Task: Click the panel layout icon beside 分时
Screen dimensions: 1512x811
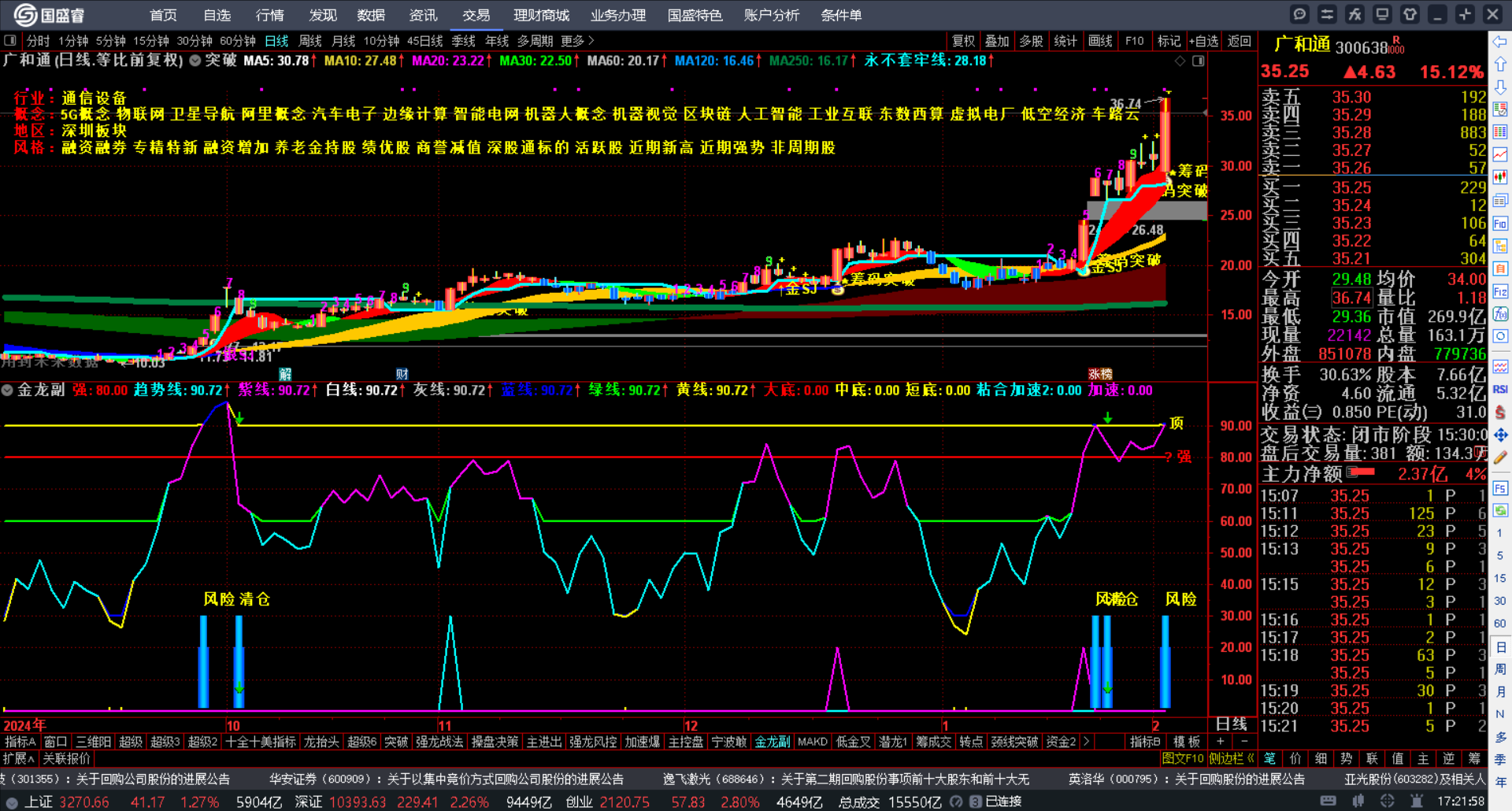Action: point(9,40)
